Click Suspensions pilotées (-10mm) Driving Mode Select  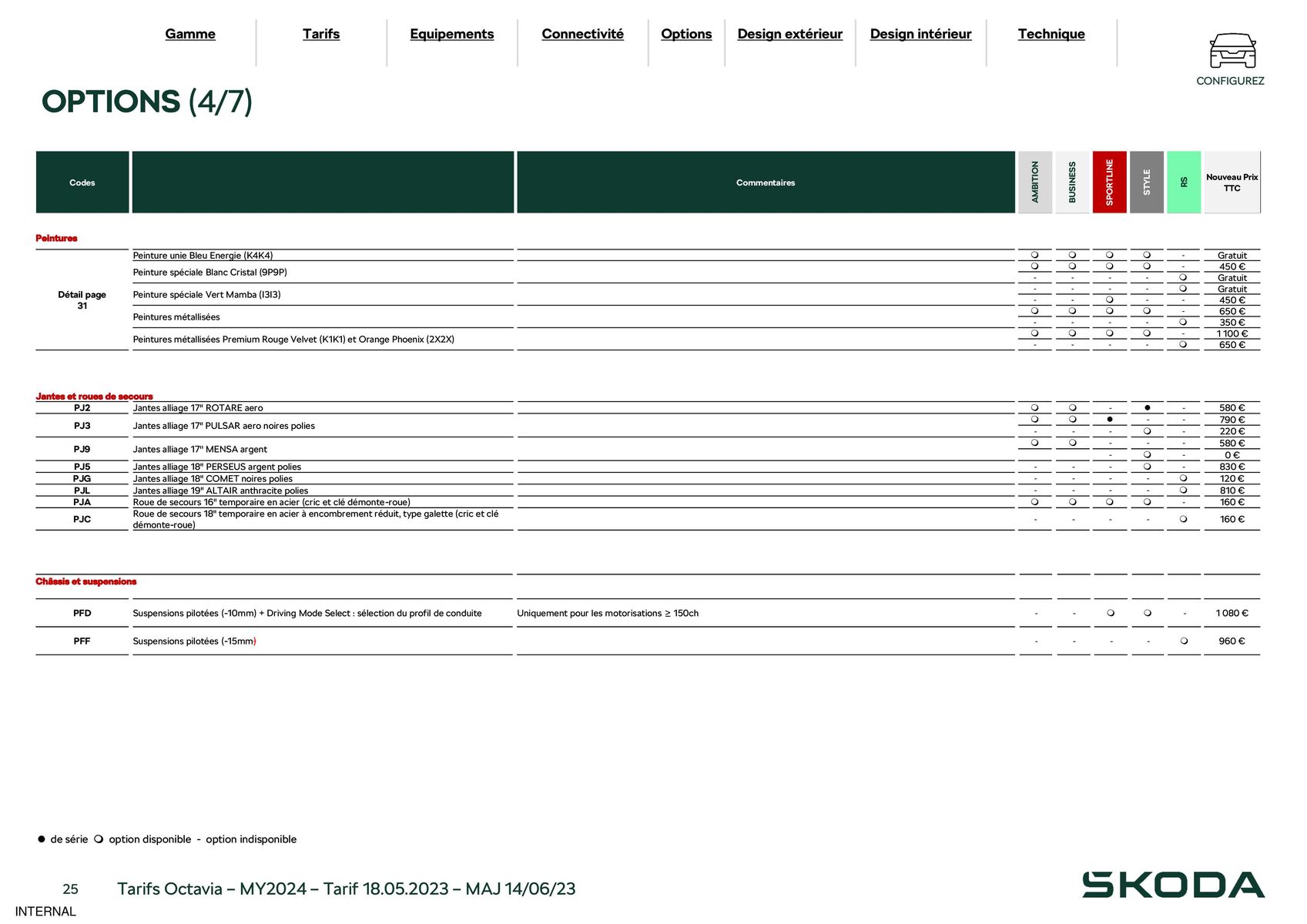307,613
